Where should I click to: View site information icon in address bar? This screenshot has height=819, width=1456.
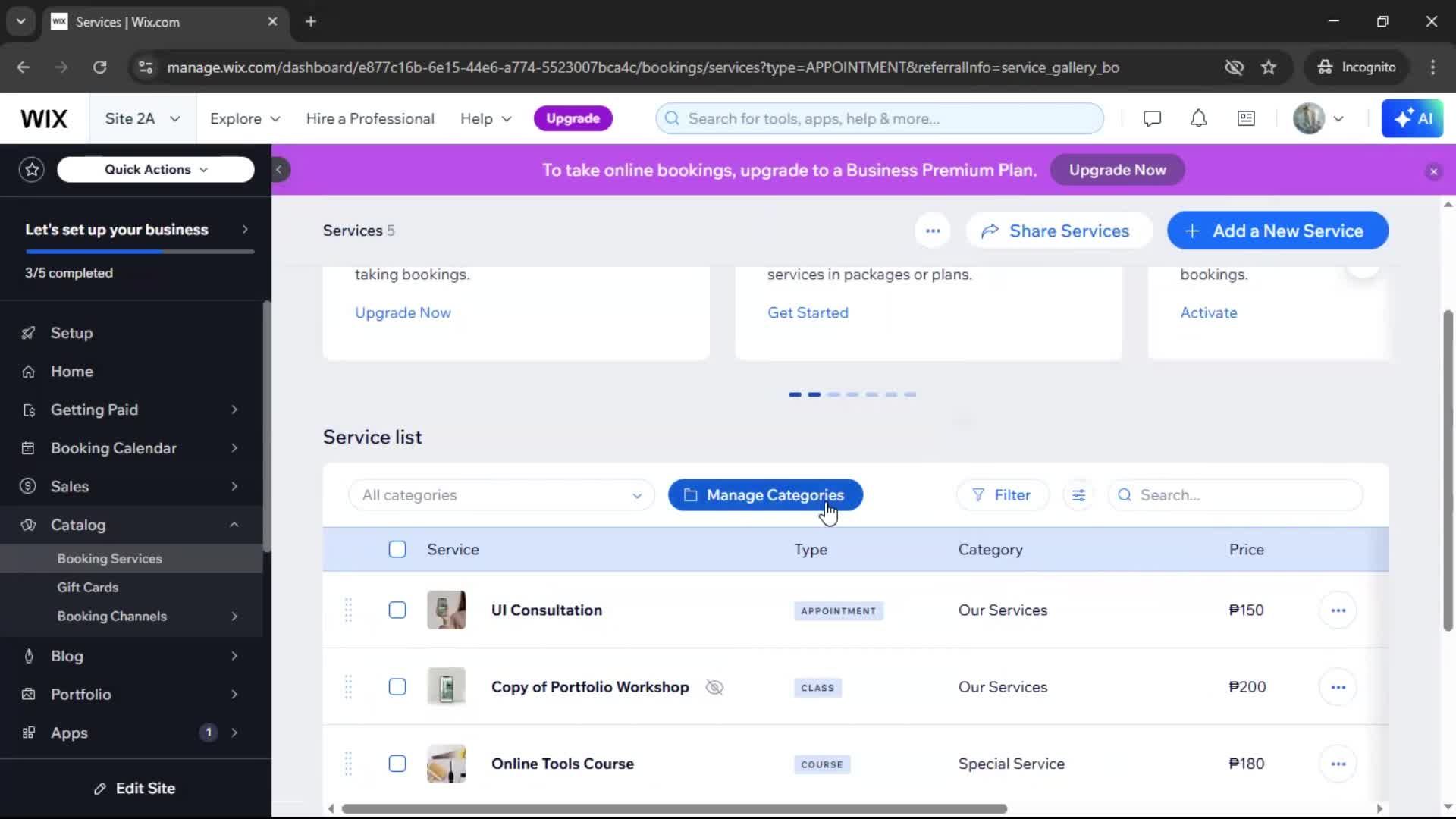145,67
